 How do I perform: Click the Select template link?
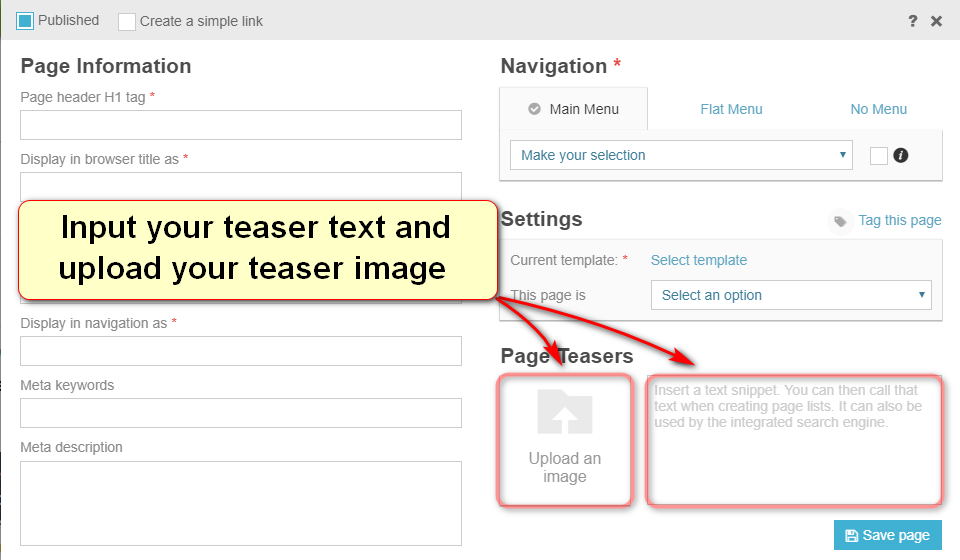[x=699, y=260]
